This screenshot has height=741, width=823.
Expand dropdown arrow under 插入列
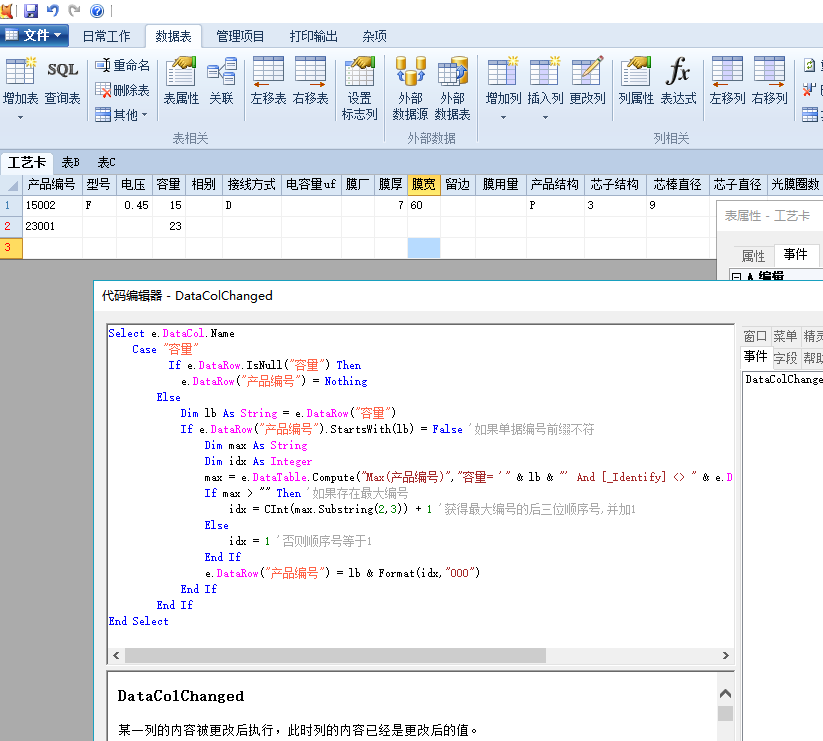545,117
